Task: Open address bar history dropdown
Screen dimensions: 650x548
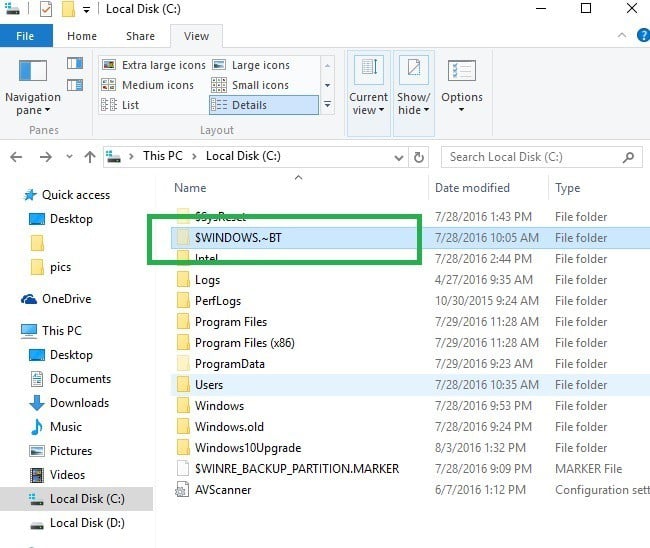Action: click(399, 157)
